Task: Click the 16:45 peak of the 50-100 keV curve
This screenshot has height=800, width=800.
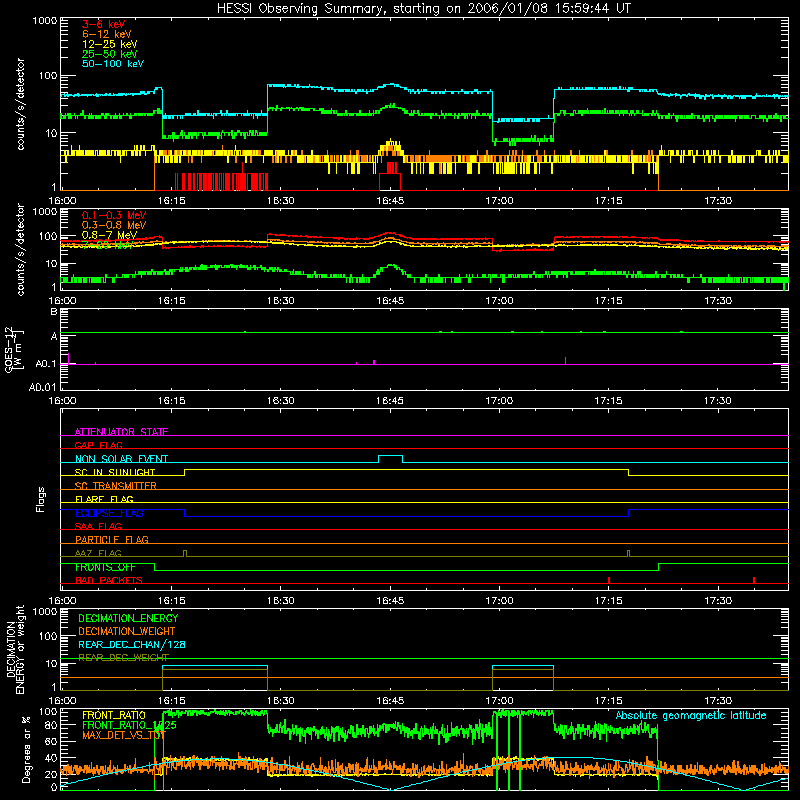Action: coord(391,85)
